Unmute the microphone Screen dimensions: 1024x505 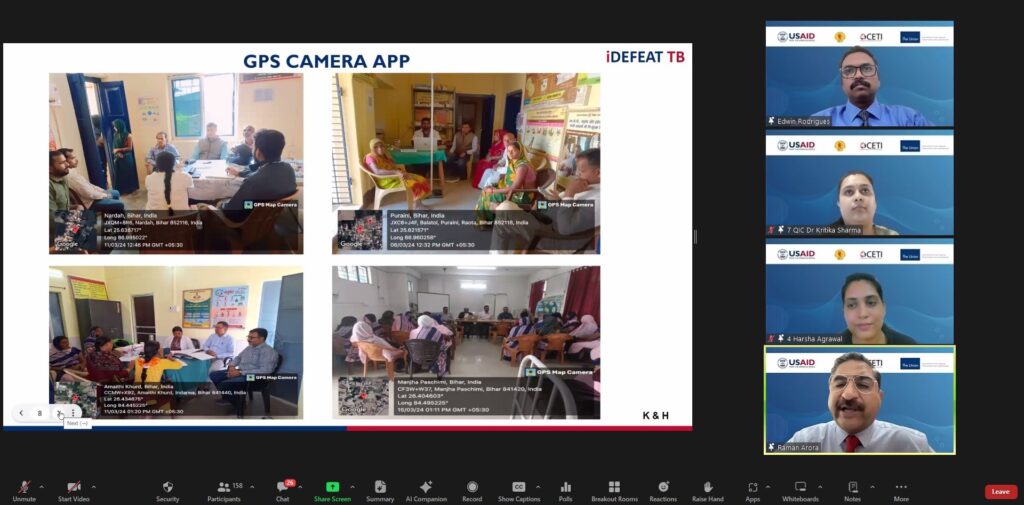tap(24, 489)
